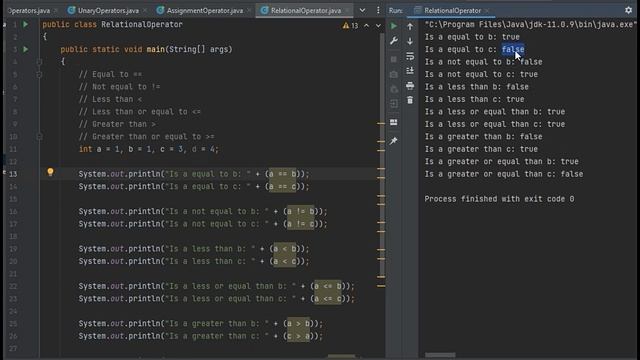Click the comment '// Less than <'
The width and height of the screenshot is (640, 360).
pyautogui.click(x=110, y=99)
